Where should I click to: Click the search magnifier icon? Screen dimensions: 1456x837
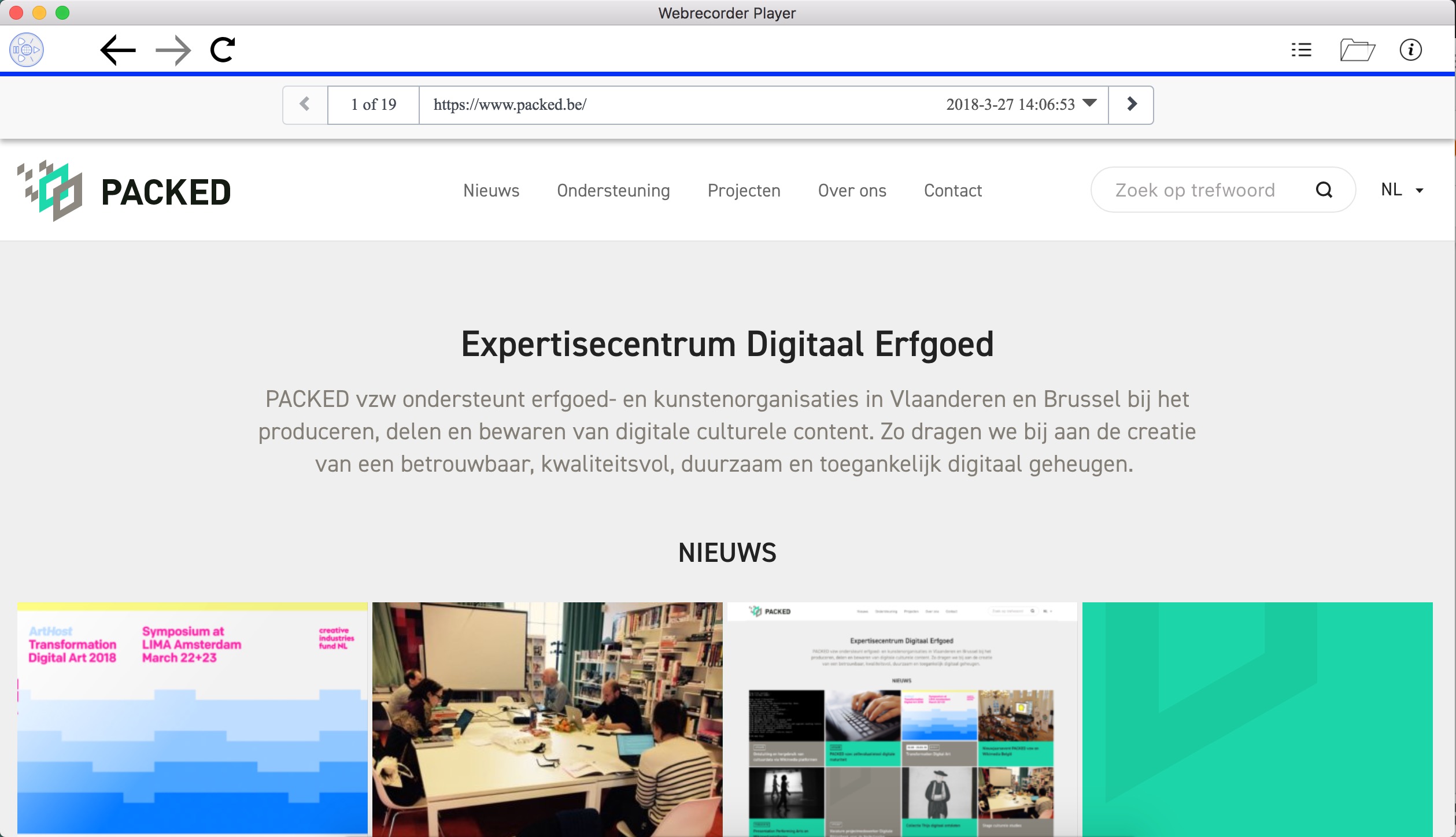(1324, 190)
